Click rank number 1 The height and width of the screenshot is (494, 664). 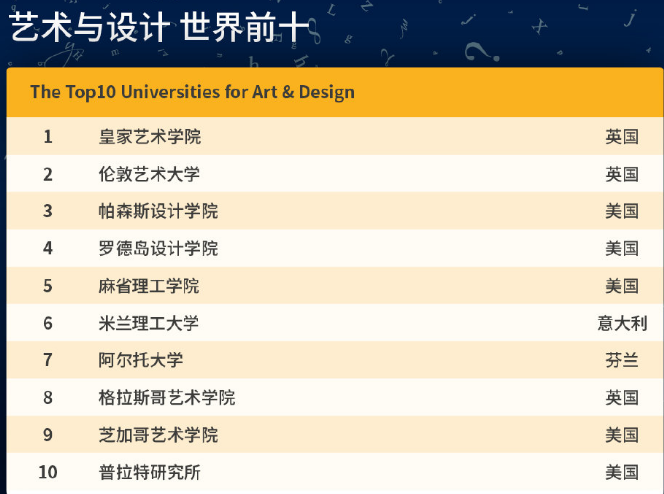48,137
